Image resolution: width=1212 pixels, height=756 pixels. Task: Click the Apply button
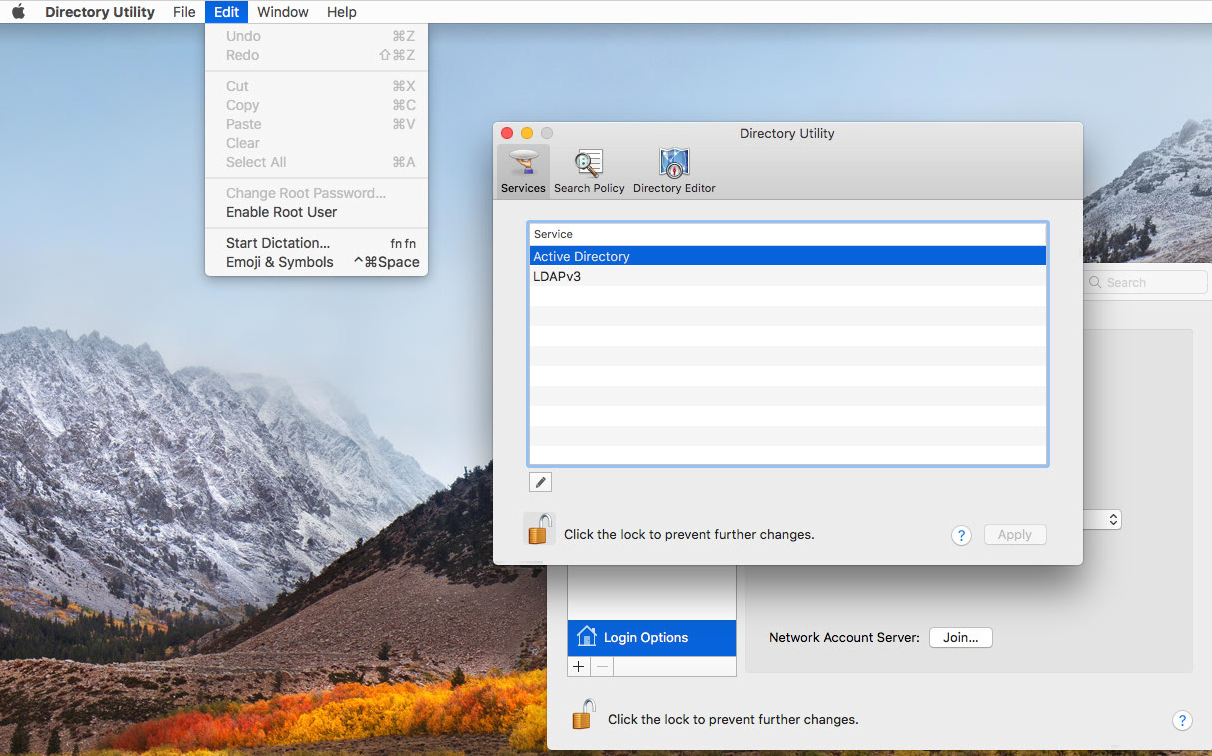(1015, 535)
